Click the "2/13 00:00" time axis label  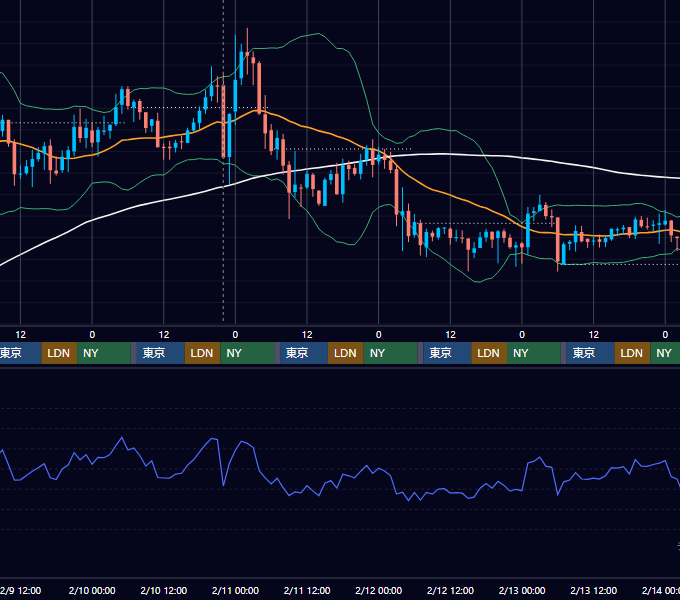point(522,590)
